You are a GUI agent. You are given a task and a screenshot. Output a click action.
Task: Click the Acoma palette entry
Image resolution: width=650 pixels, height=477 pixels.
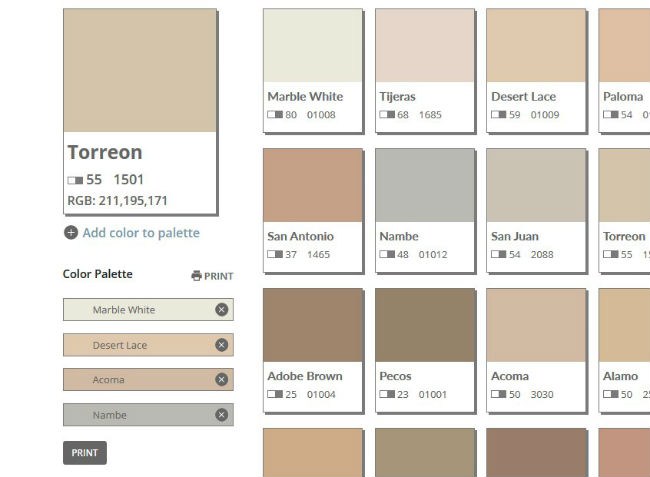[x=148, y=379]
